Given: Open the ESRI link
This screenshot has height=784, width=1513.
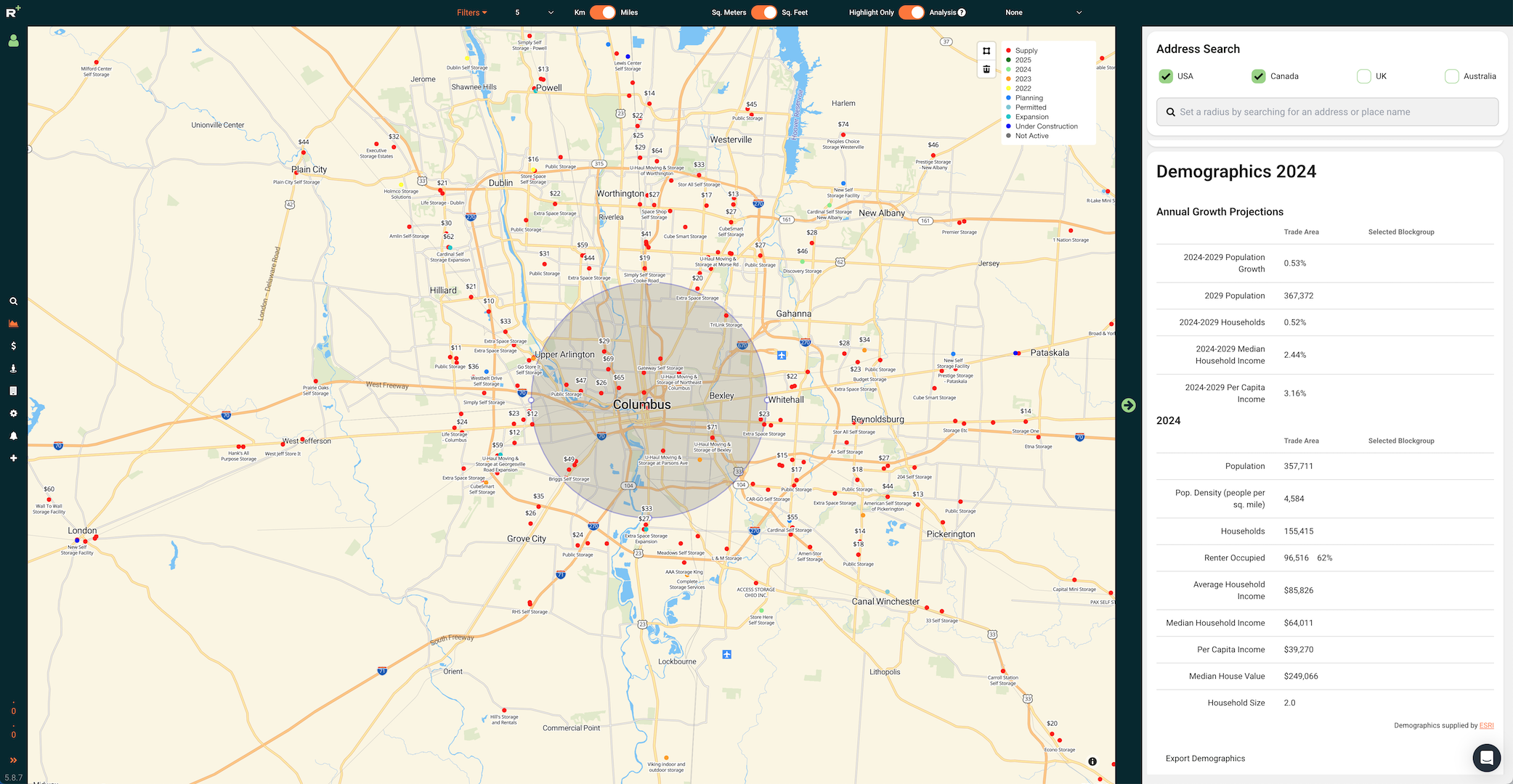Looking at the screenshot, I should click(x=1486, y=725).
